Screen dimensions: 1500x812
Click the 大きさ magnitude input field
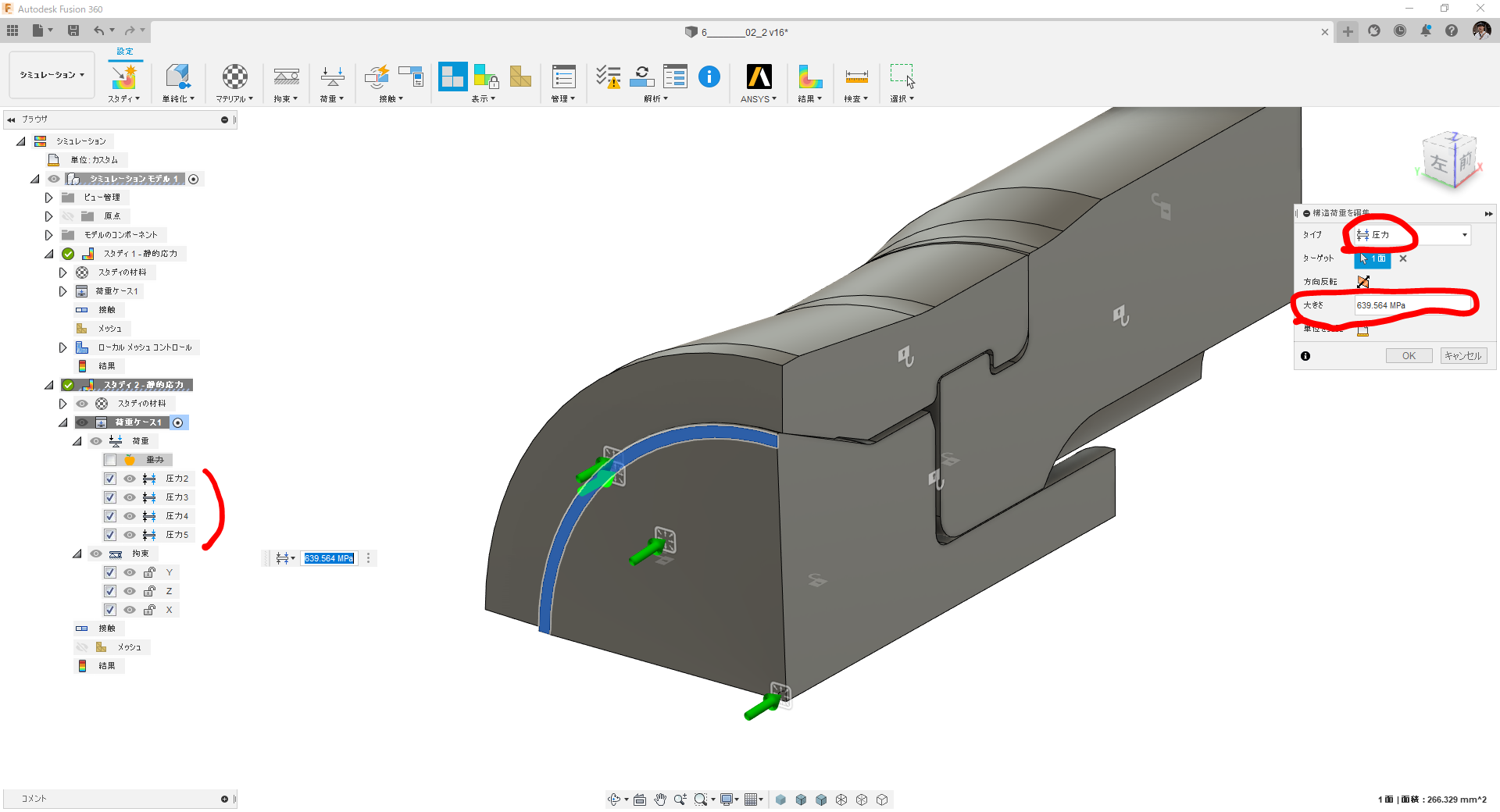[x=1413, y=305]
